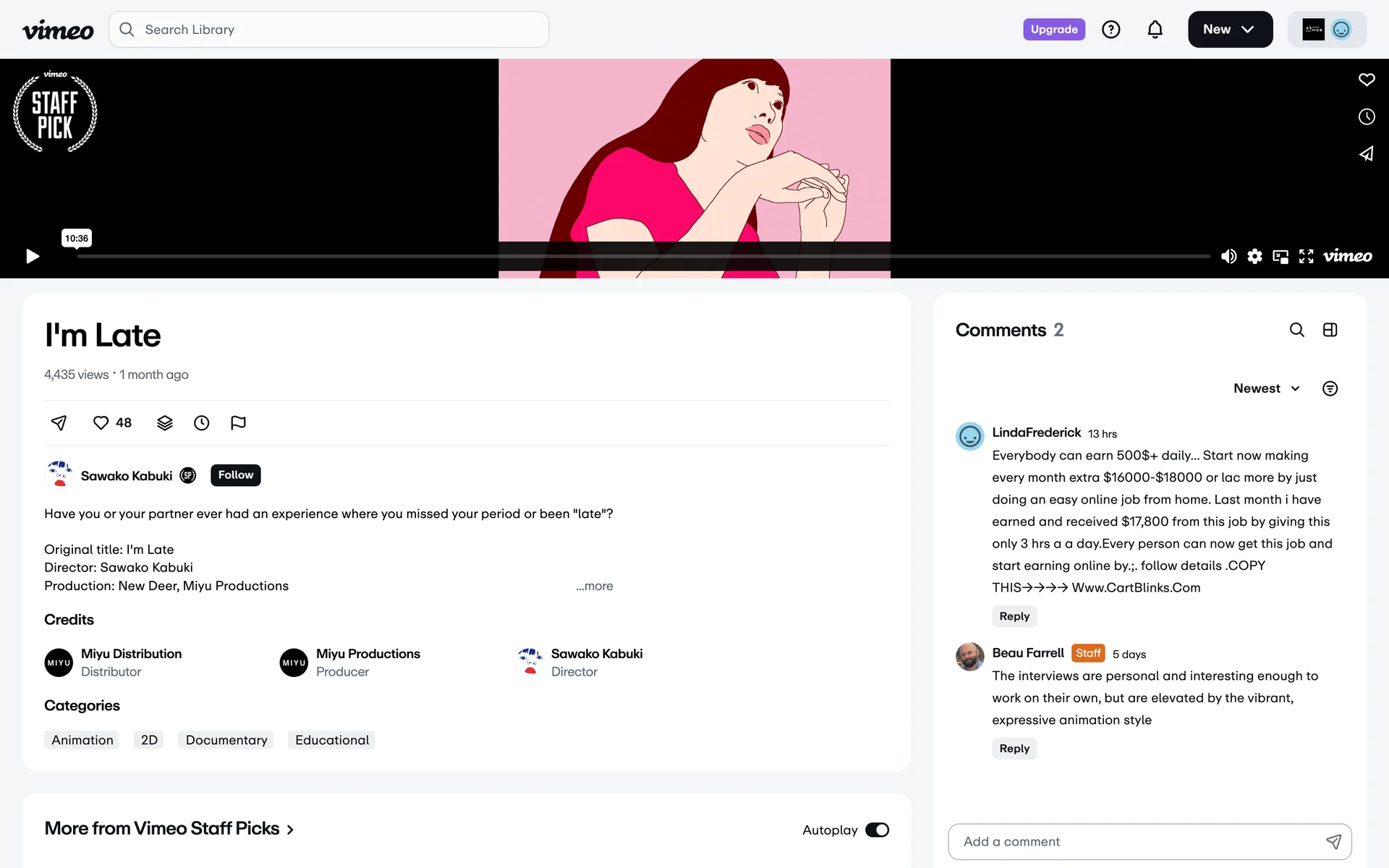Toggle picture-in-picture mode
The width and height of the screenshot is (1389, 868).
coord(1280,256)
